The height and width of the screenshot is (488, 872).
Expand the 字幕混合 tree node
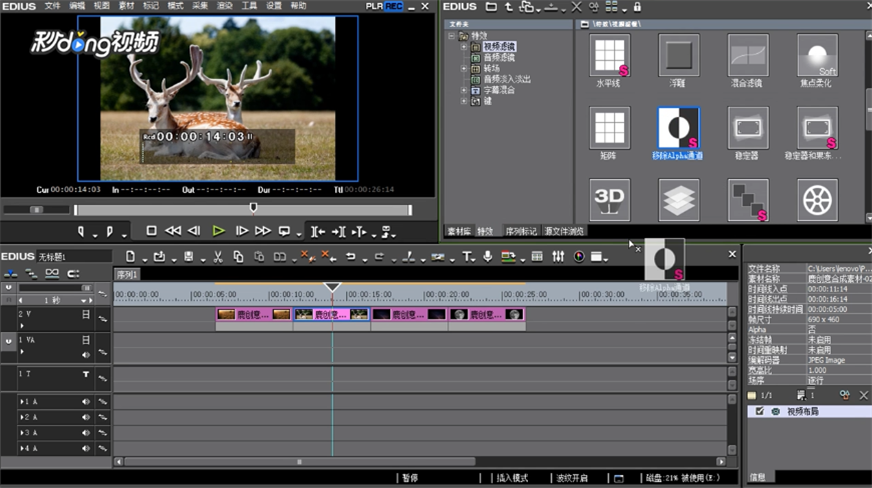click(463, 90)
